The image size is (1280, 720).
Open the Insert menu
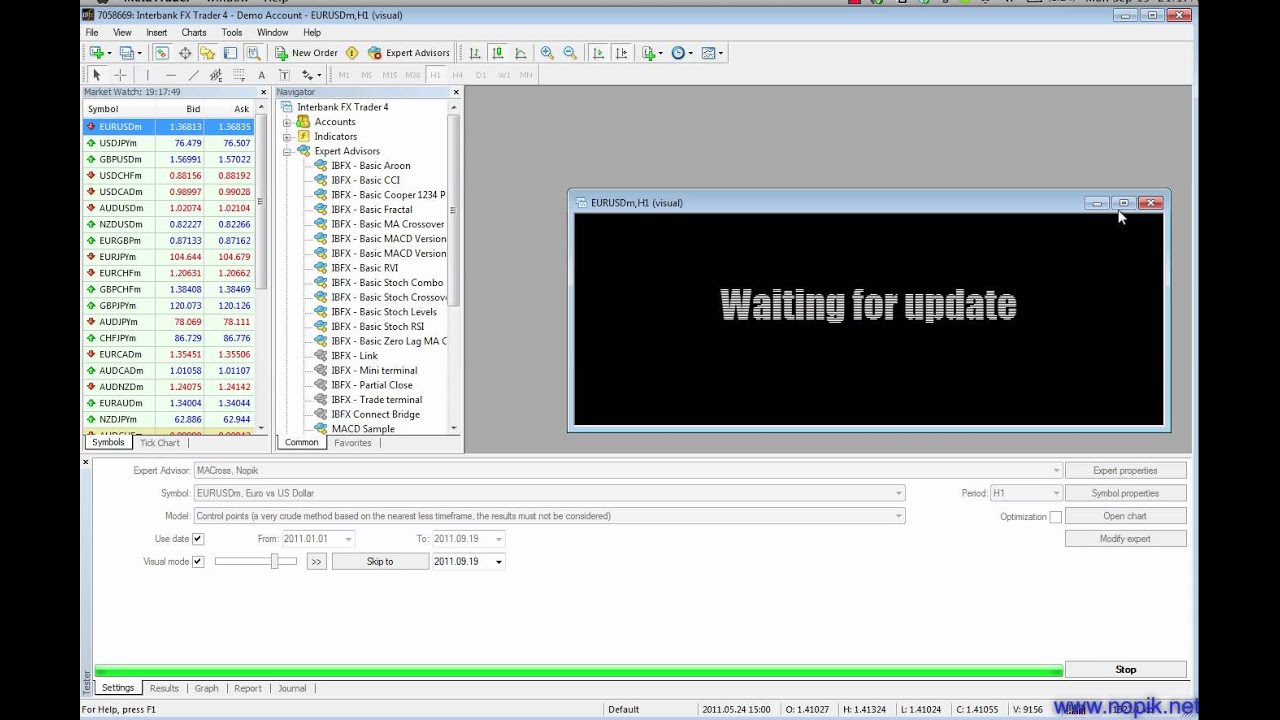coord(157,33)
